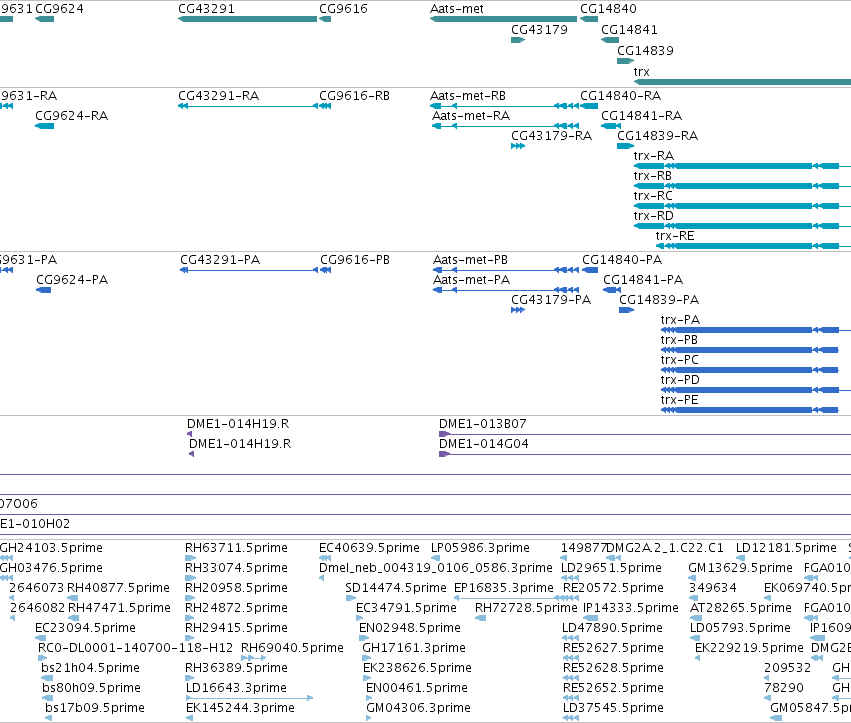The height and width of the screenshot is (723, 851).
Task: Open the trx-RD transcript label
Action: [653, 216]
